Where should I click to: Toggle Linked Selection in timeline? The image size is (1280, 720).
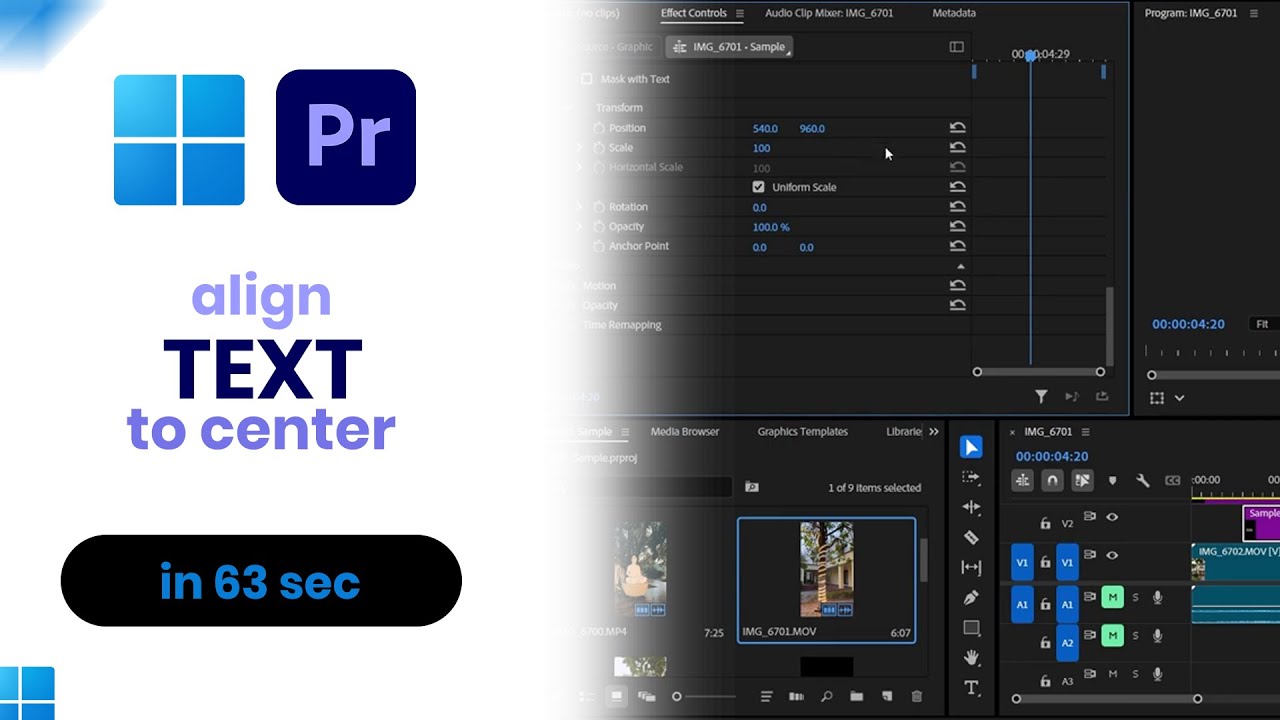(1082, 481)
